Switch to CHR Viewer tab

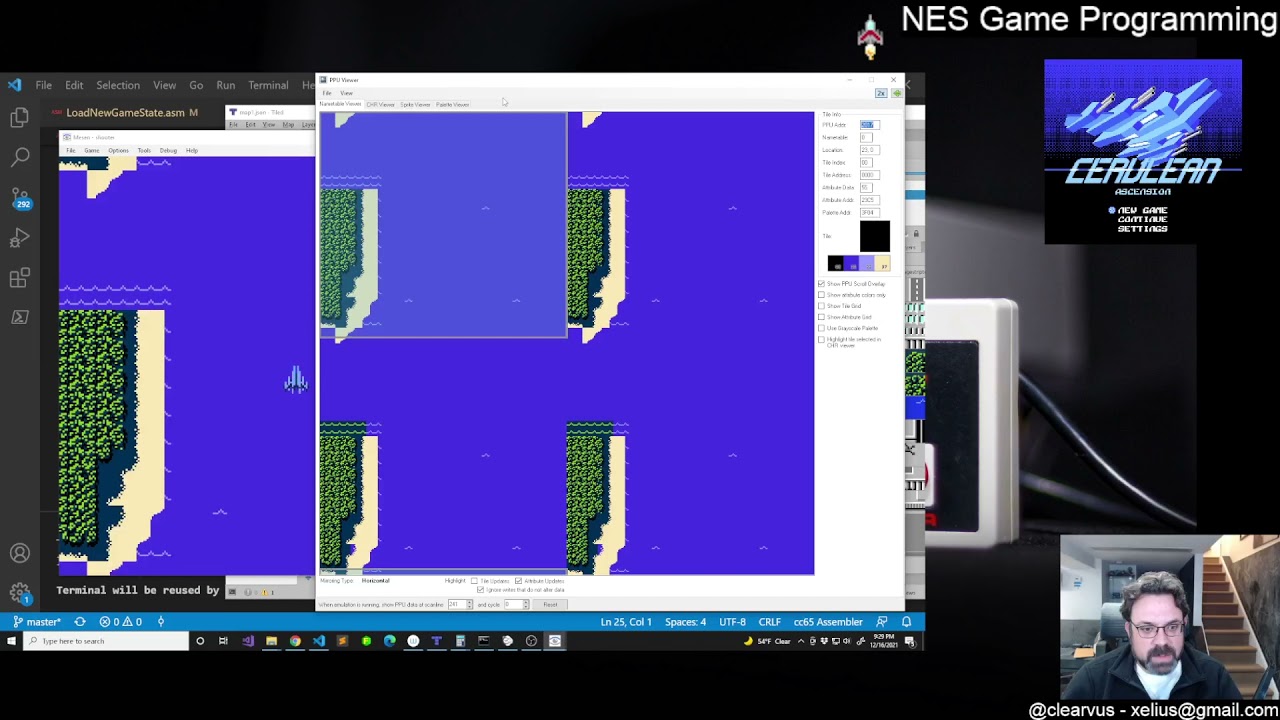[380, 104]
